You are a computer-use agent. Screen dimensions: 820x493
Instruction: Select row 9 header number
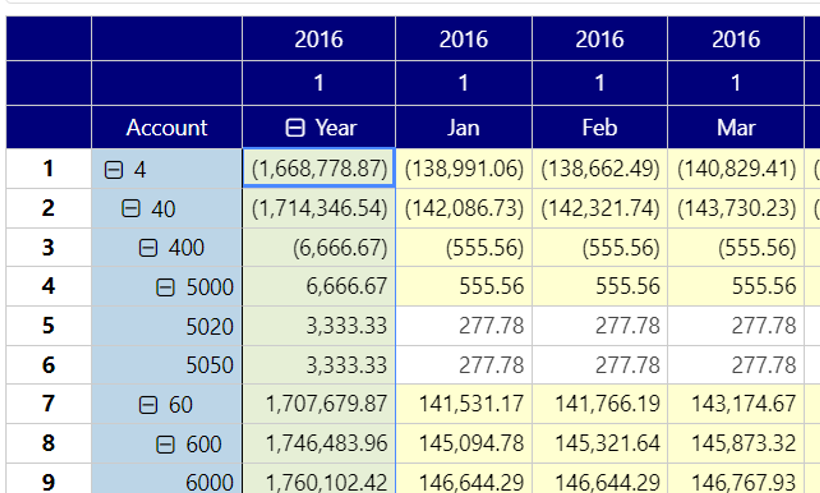point(47,481)
